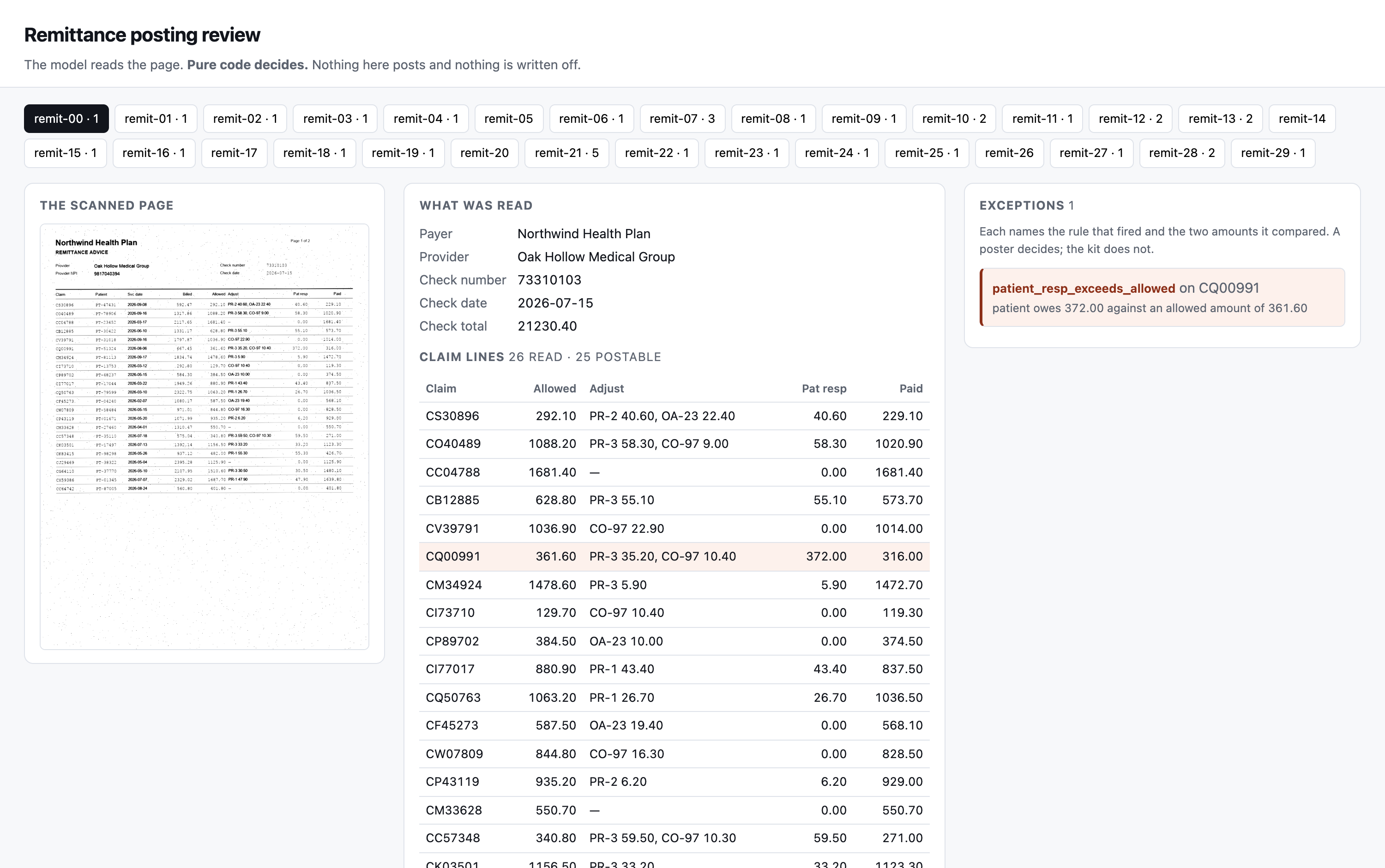Open remit-18 · 1 tab

click(314, 153)
